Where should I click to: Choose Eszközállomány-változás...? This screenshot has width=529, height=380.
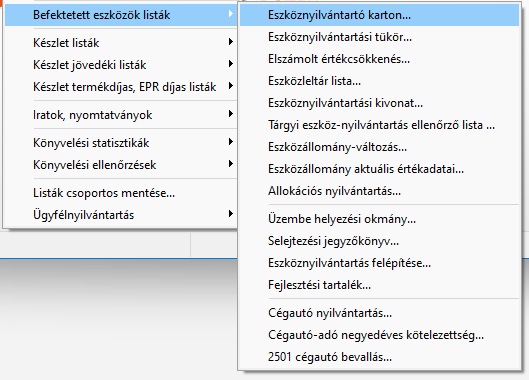point(380,147)
